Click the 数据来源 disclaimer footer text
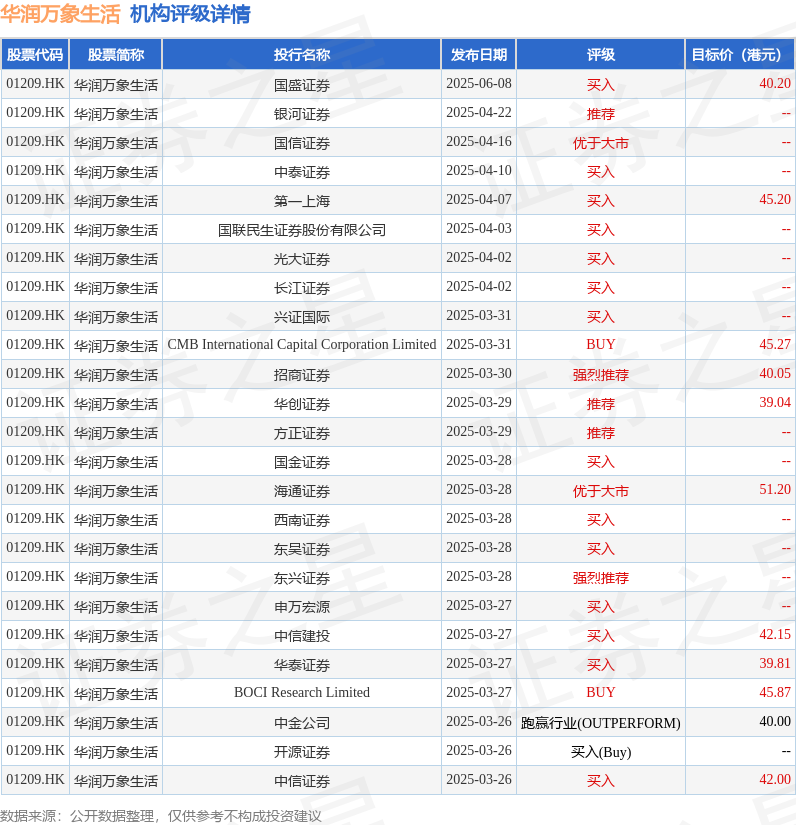The image size is (796, 825). click(x=161, y=816)
